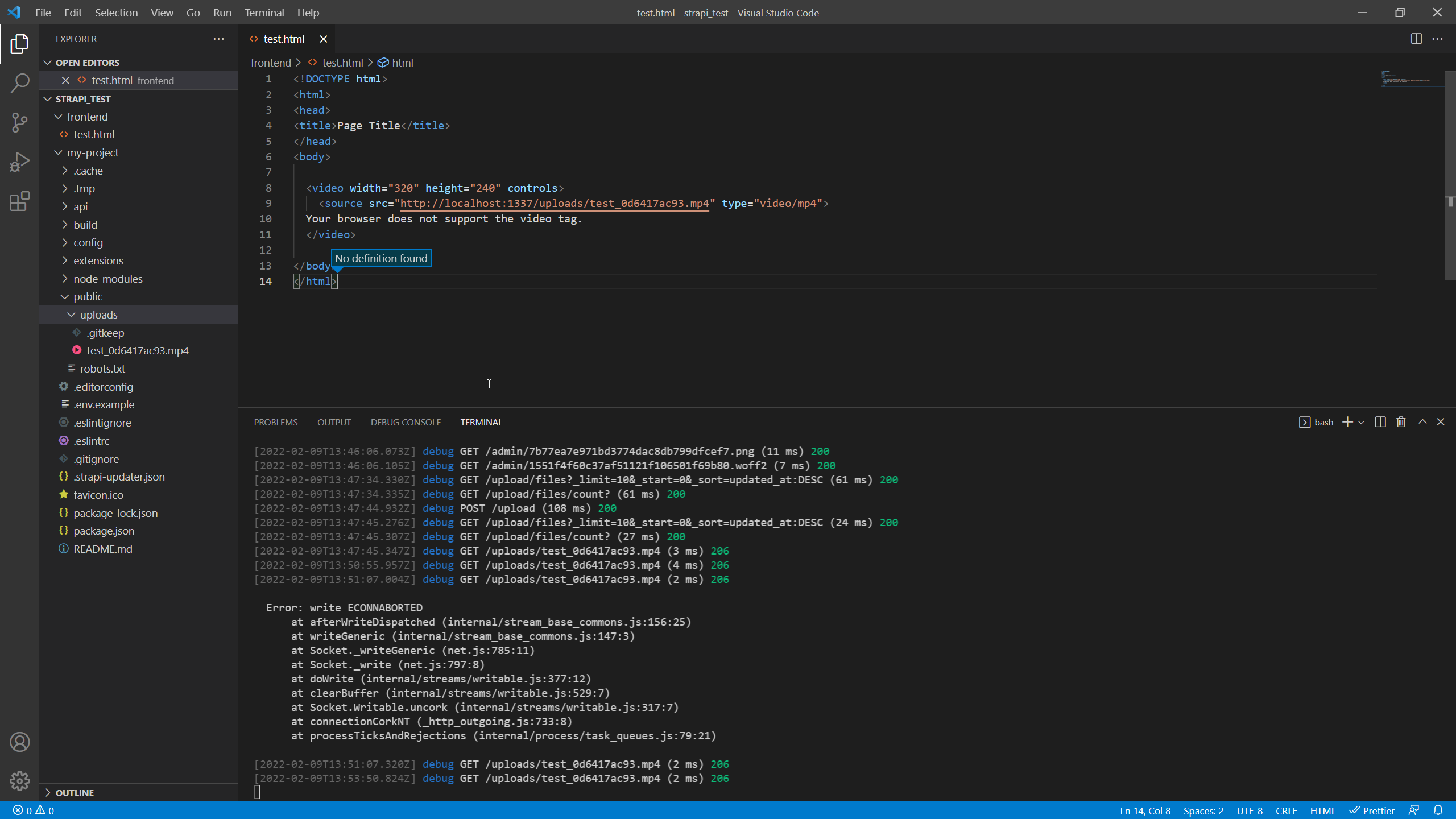Screen dimensions: 1456x819
Task: Open notifications bell in status bar
Action: click(x=1438, y=810)
